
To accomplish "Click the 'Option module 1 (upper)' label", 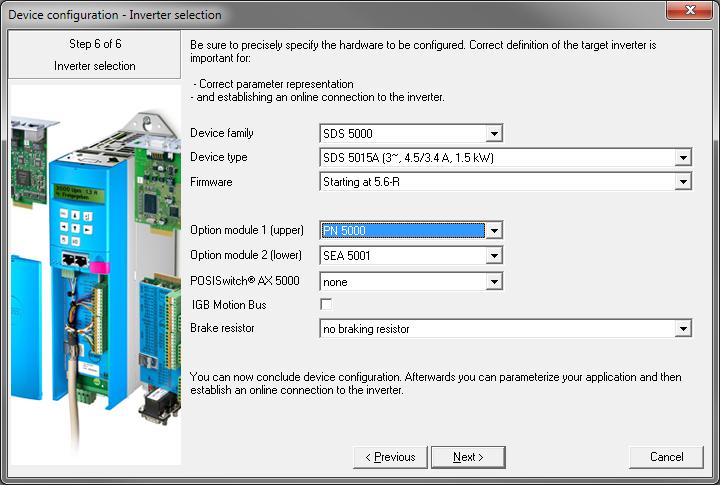I will pos(247,230).
